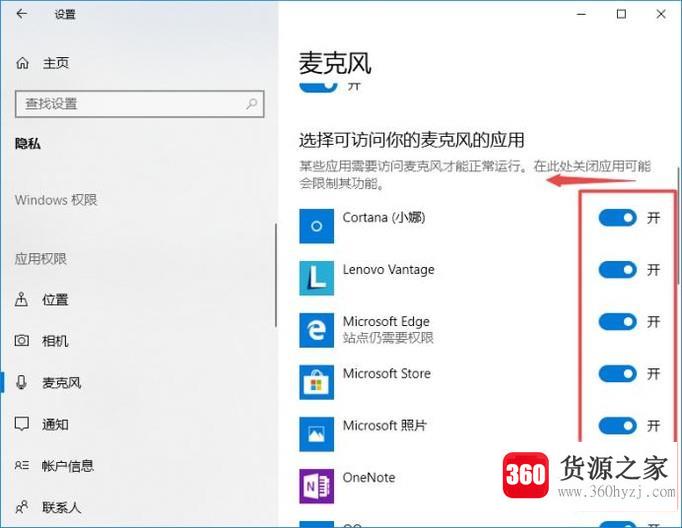
Task: Click the 应用权限 heading
Action: (41, 259)
